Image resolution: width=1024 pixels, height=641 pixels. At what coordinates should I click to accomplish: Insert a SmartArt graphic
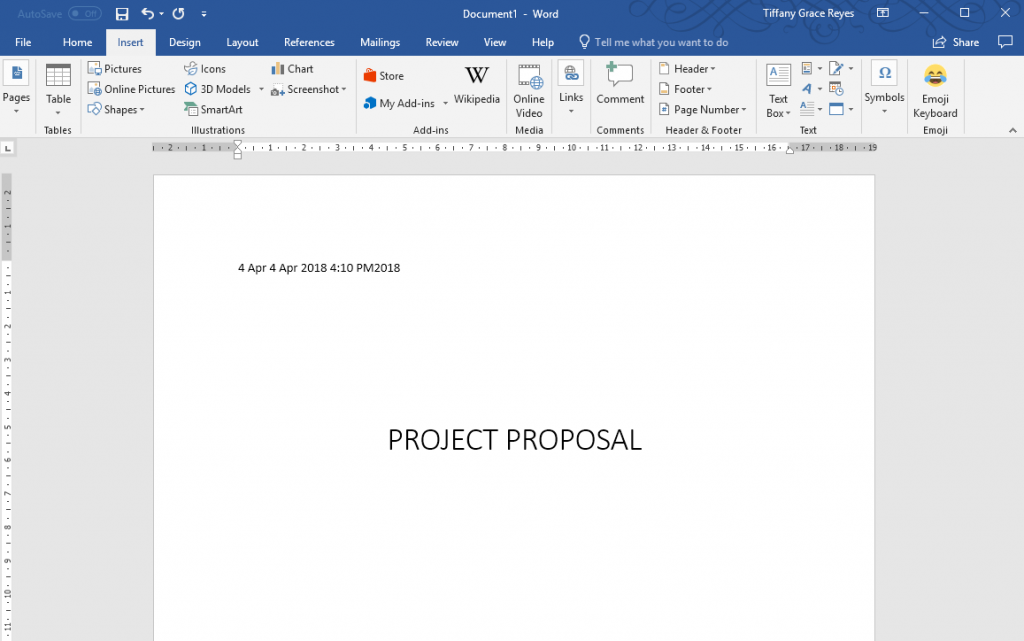point(214,109)
